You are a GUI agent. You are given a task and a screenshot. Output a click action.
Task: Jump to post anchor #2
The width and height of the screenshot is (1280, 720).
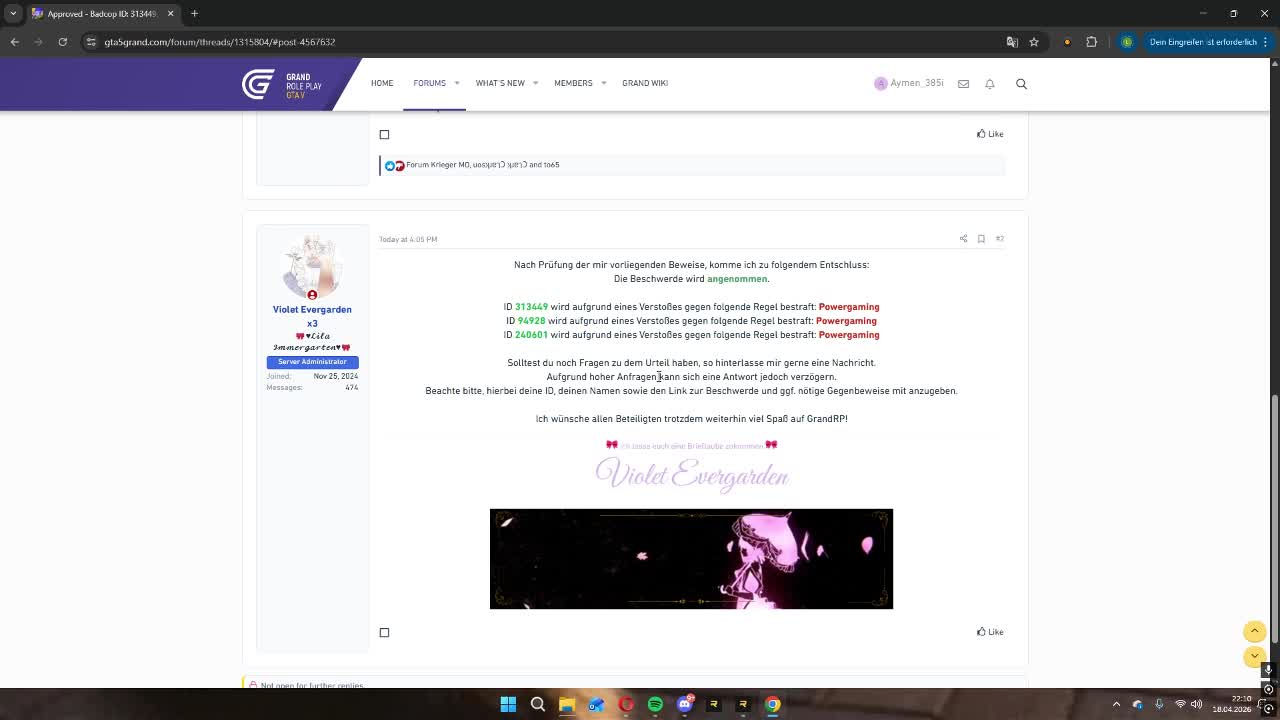pos(999,239)
